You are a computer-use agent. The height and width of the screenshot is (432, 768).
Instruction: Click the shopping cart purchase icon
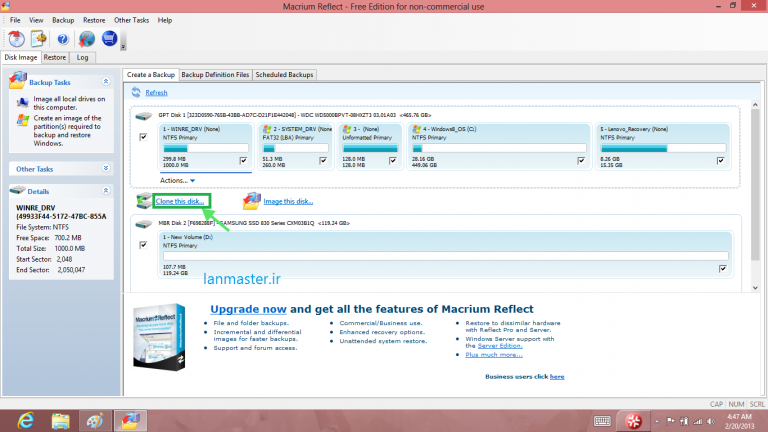[110, 38]
